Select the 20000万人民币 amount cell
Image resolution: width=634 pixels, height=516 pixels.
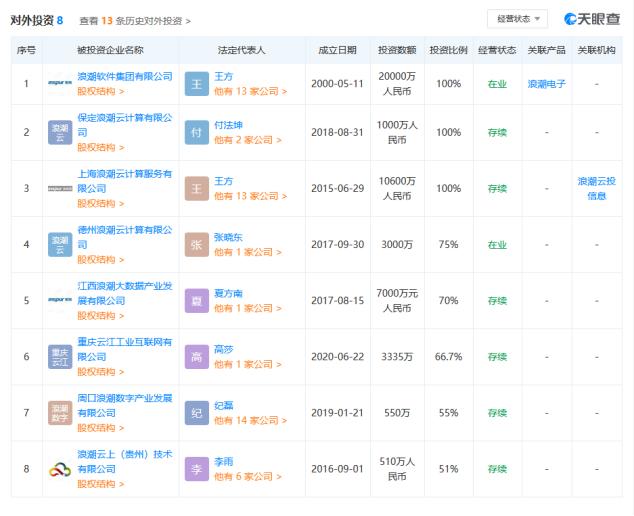coord(397,84)
